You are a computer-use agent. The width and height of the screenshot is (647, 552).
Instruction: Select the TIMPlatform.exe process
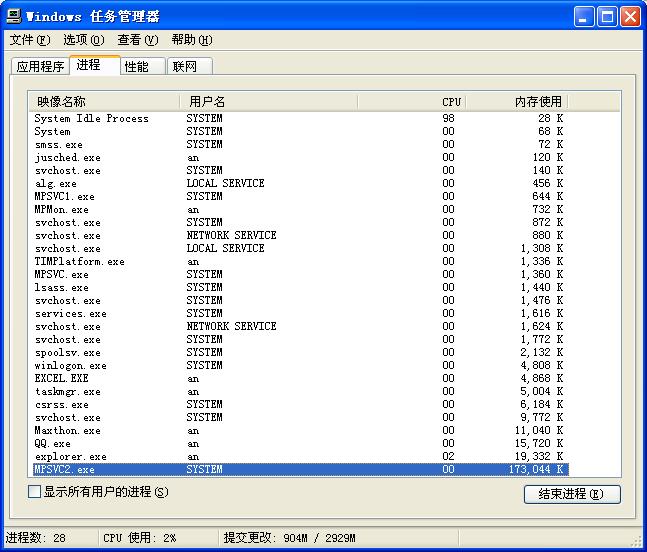(300, 262)
